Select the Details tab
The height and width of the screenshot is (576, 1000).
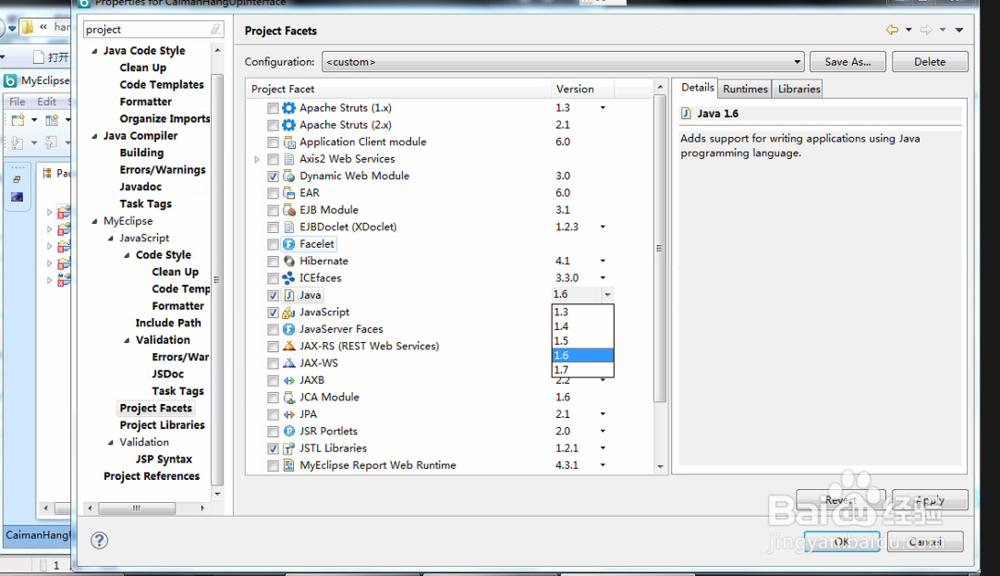point(697,87)
